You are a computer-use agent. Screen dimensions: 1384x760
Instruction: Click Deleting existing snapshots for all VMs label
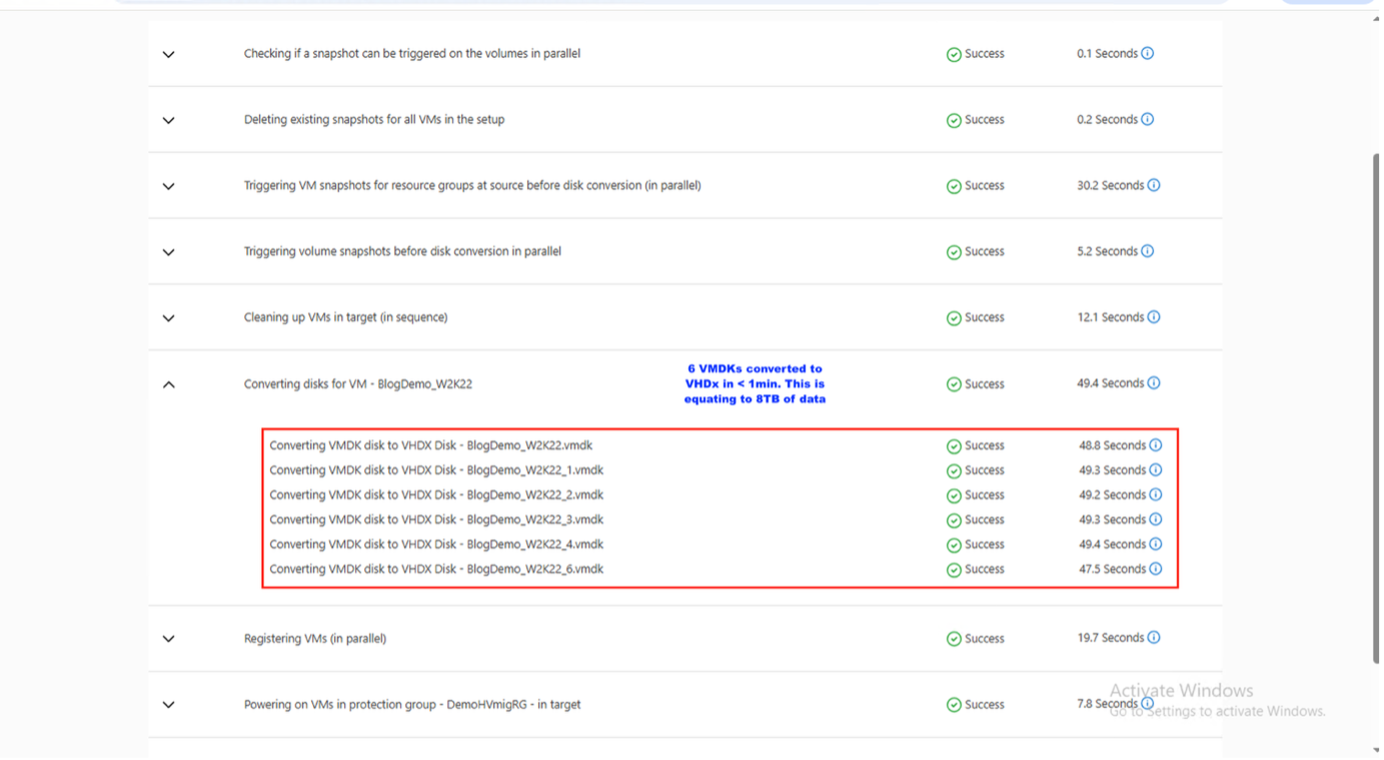[x=374, y=119]
